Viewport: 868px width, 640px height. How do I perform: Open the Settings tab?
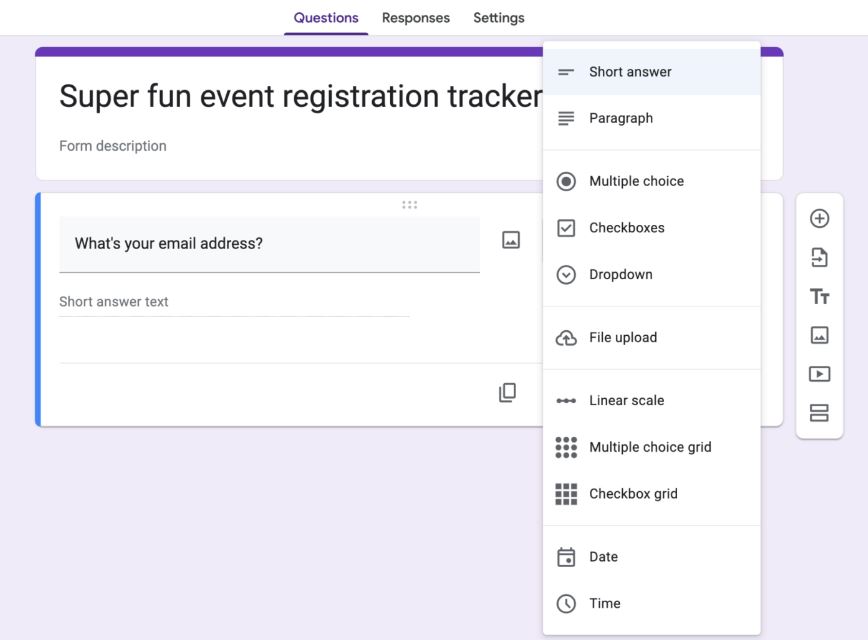click(x=499, y=18)
